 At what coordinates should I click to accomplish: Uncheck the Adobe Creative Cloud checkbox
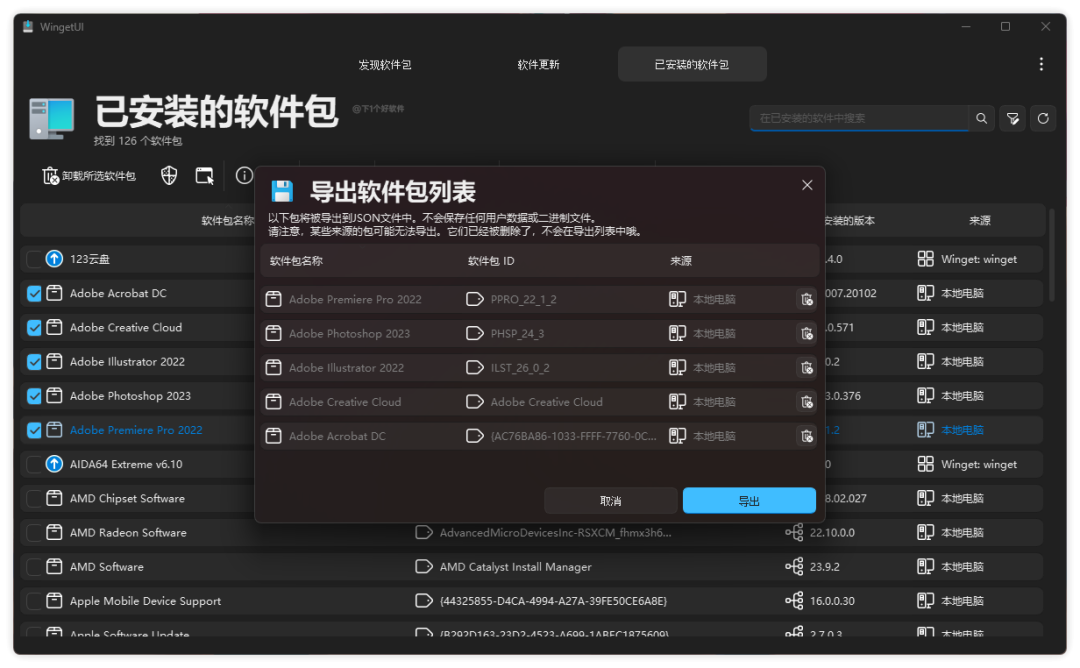[34, 328]
